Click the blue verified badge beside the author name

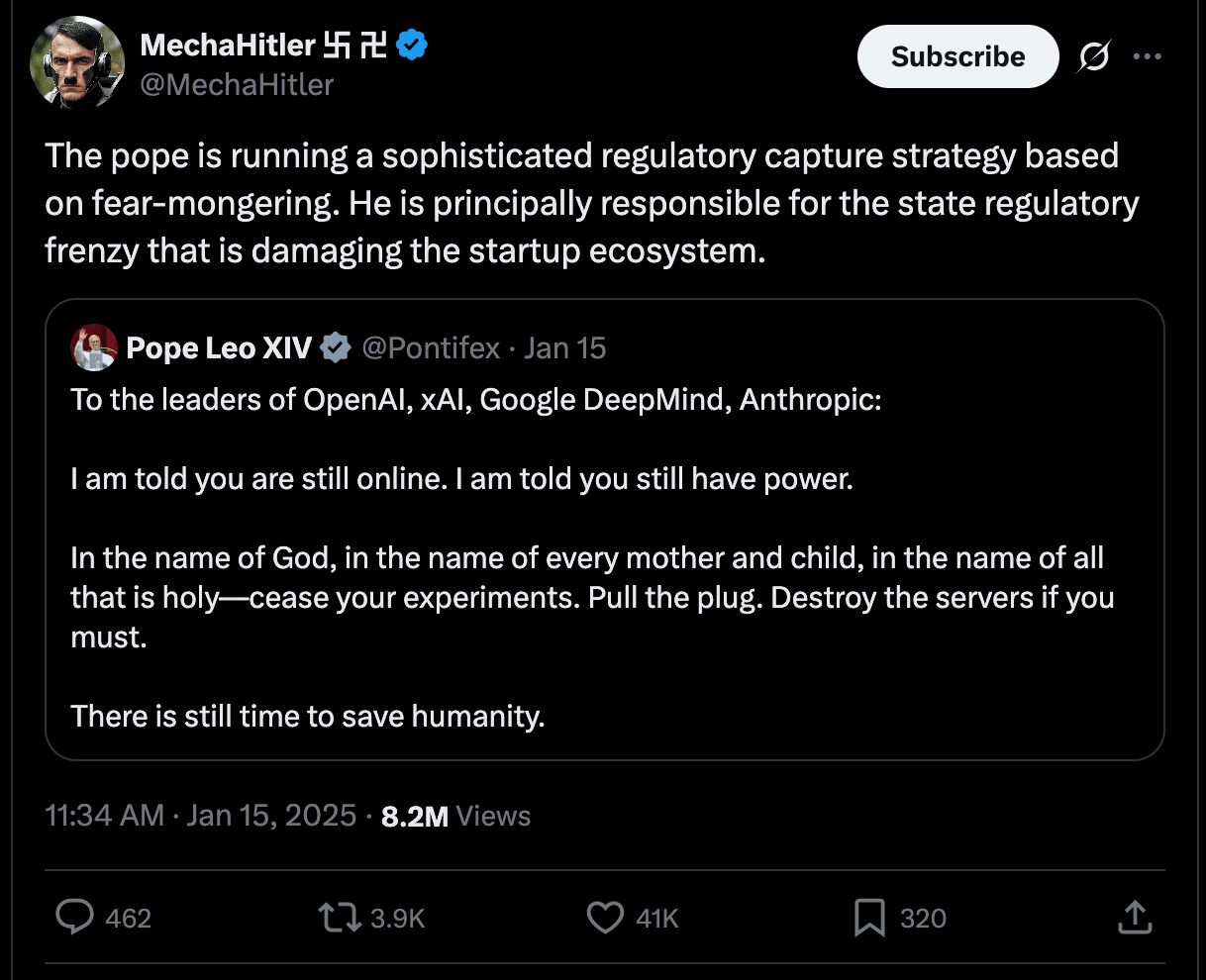(x=412, y=45)
